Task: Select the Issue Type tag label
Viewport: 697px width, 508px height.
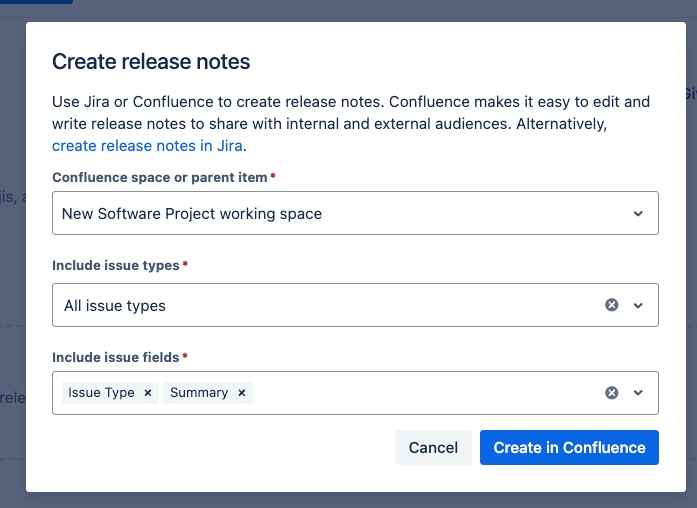Action: [x=101, y=393]
